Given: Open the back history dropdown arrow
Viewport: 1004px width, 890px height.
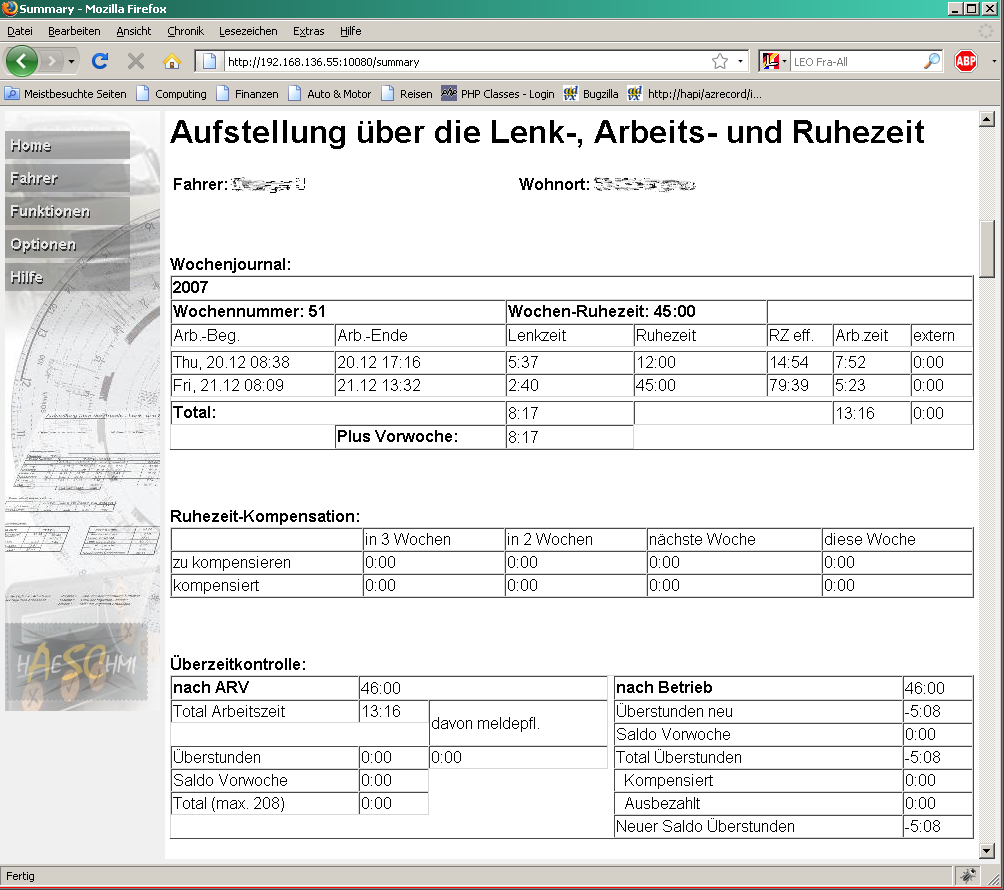Looking at the screenshot, I should click(72, 62).
